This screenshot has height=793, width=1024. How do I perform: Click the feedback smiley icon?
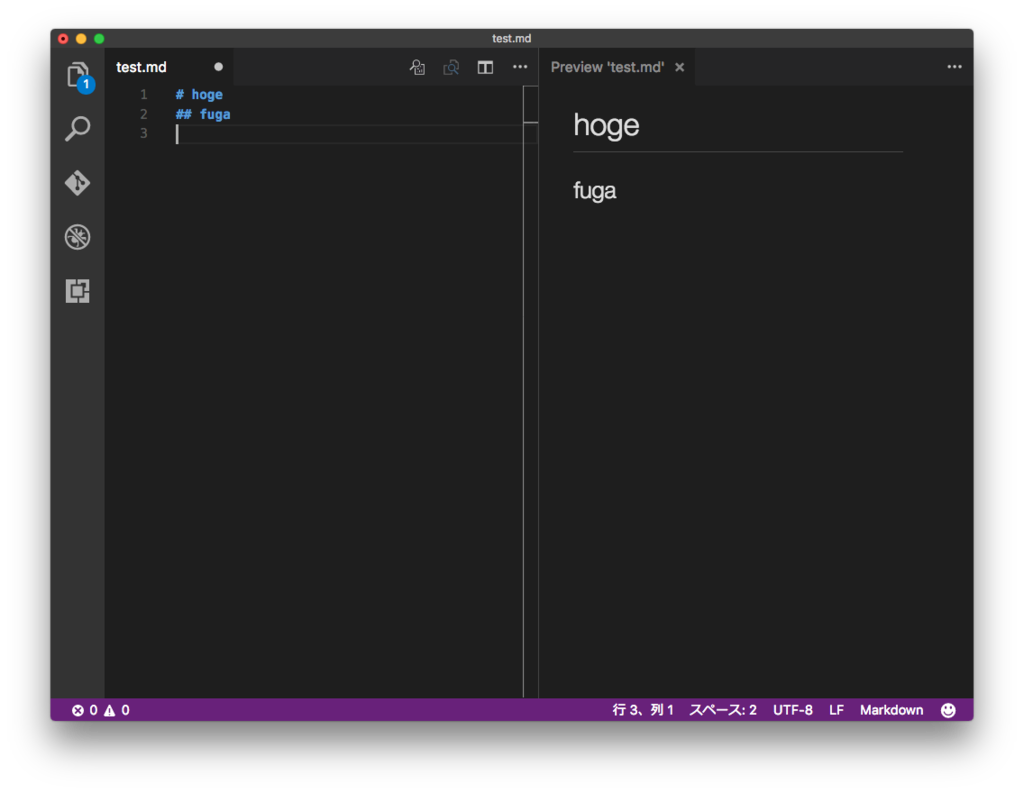(x=948, y=710)
